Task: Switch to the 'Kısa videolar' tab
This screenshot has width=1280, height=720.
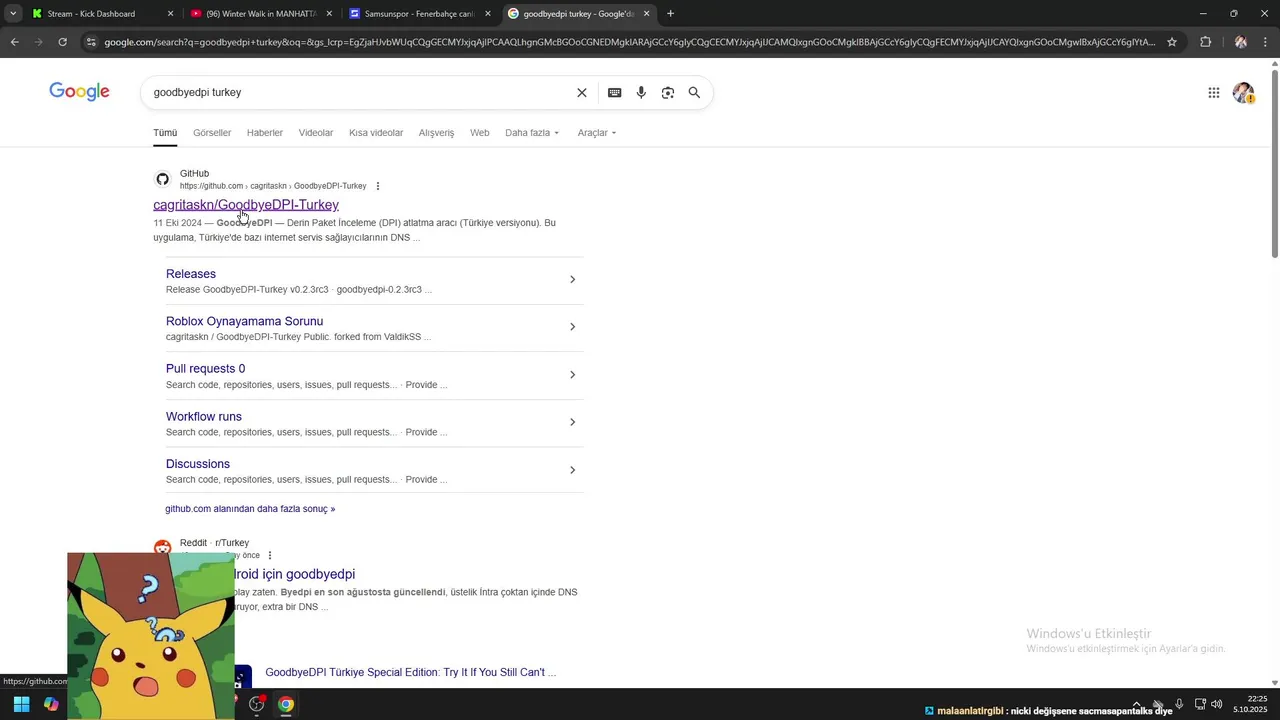Action: (376, 133)
